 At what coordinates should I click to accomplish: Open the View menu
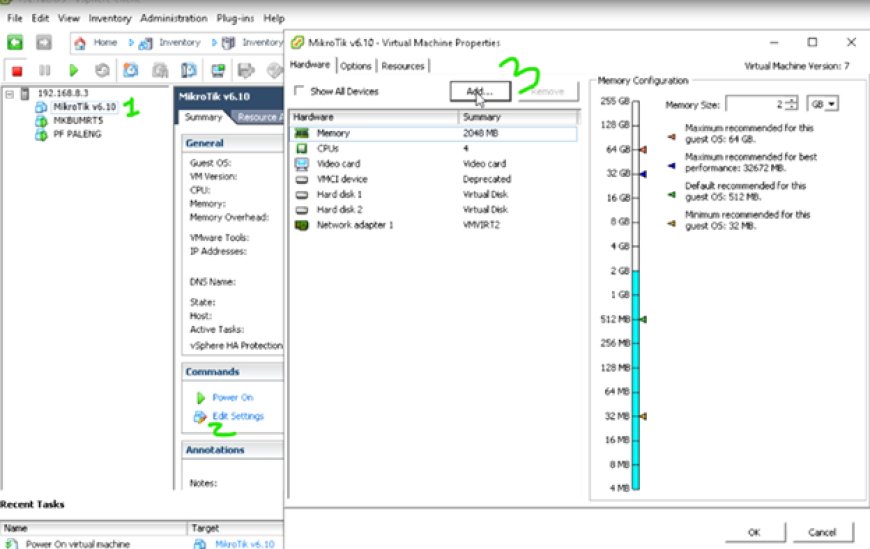pos(69,18)
